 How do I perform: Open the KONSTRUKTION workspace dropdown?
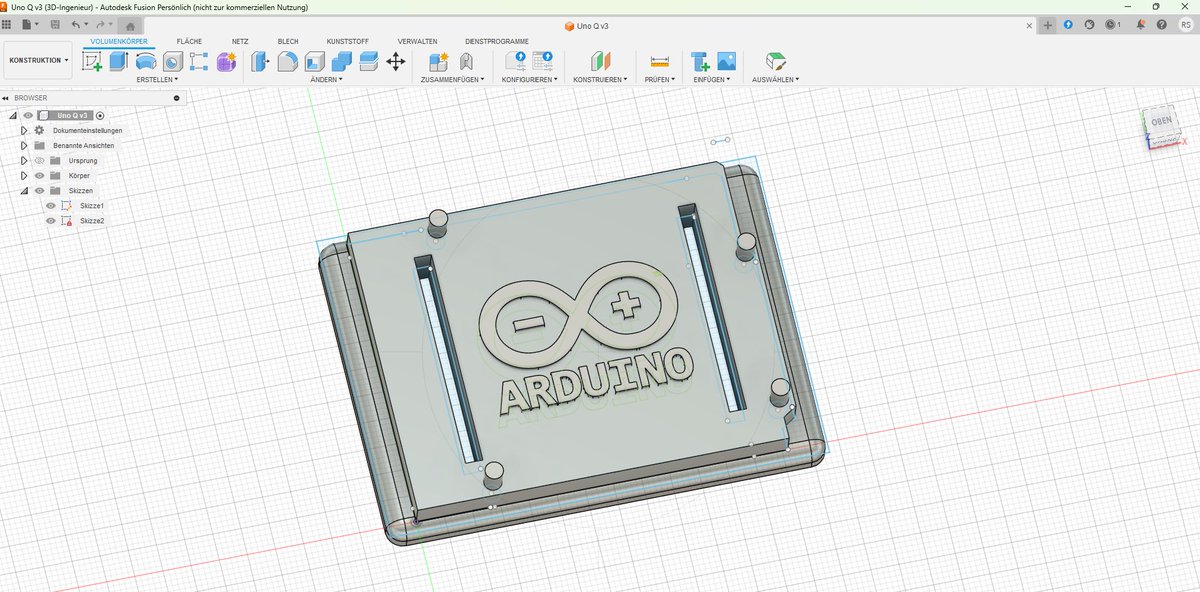(x=38, y=60)
